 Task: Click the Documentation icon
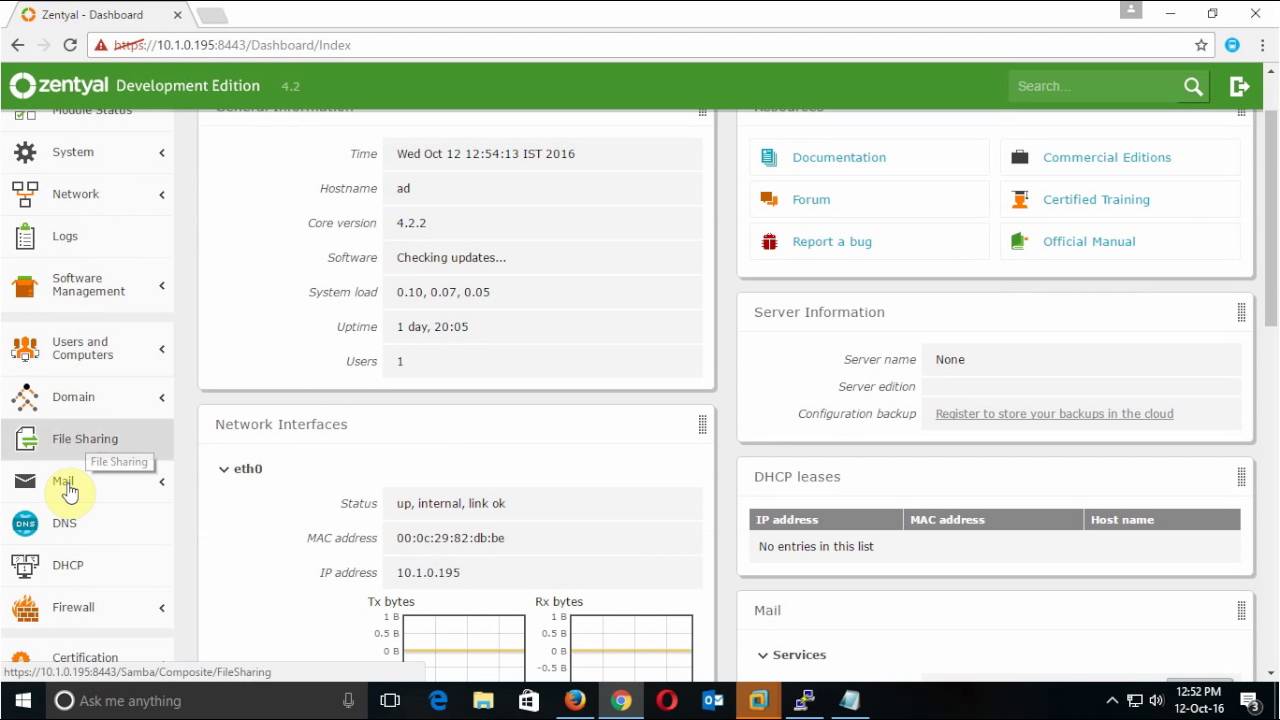769,157
